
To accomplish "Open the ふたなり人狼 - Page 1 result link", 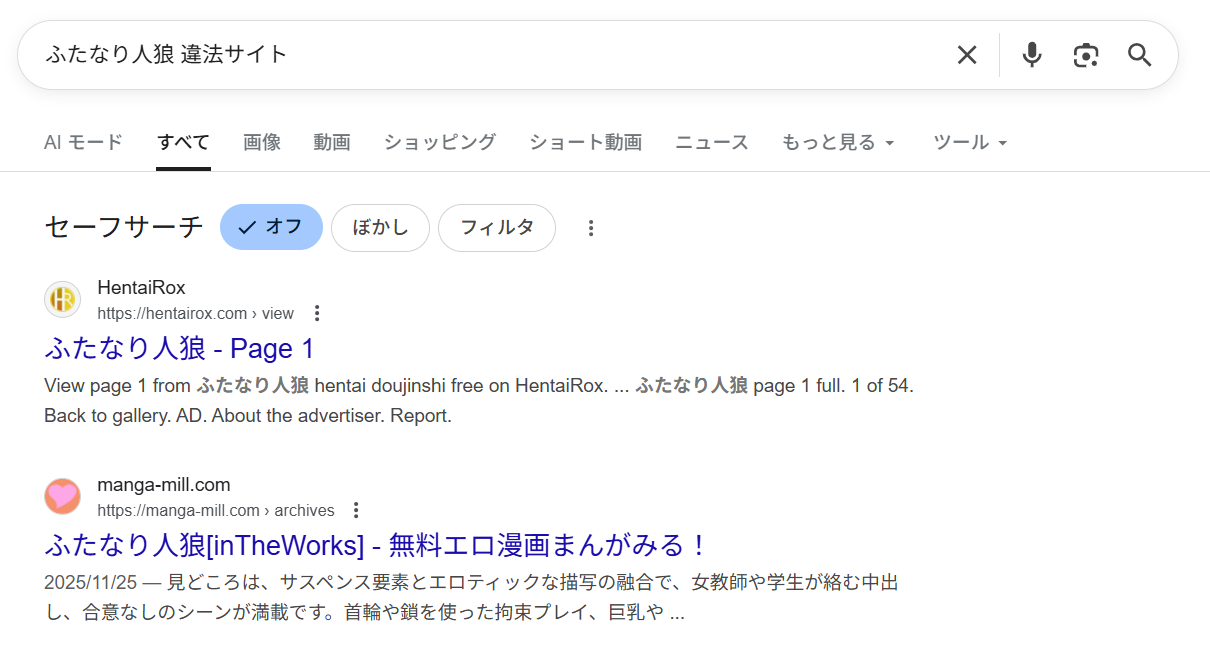I will pos(179,348).
